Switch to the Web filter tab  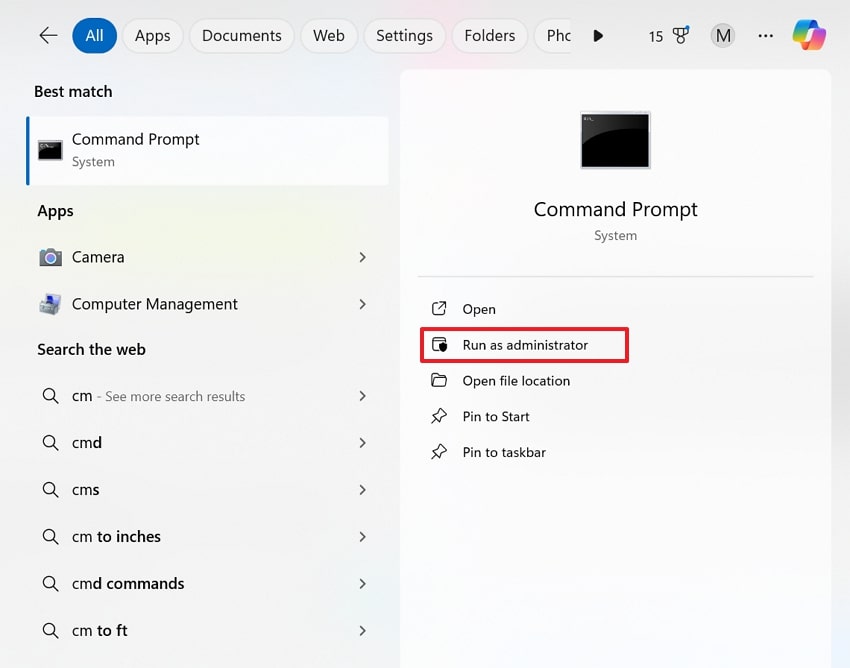329,36
